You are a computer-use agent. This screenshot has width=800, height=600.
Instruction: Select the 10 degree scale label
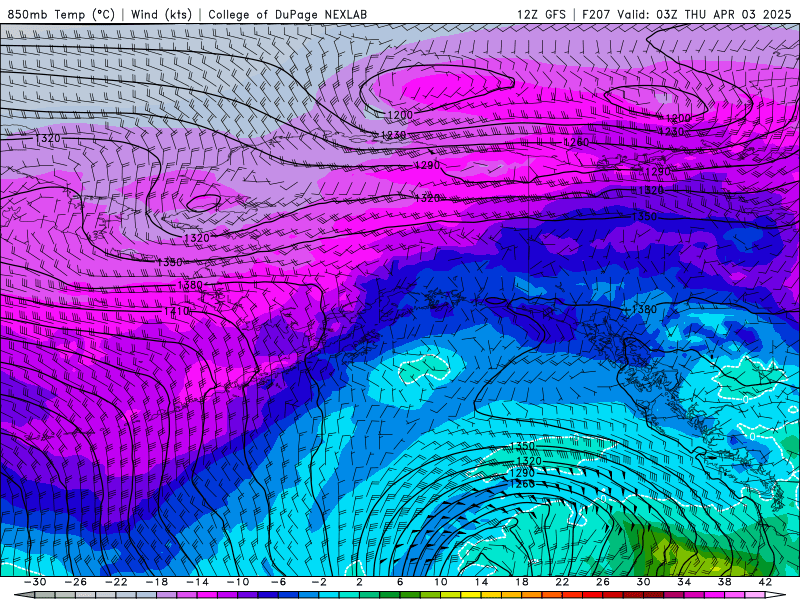[440, 582]
